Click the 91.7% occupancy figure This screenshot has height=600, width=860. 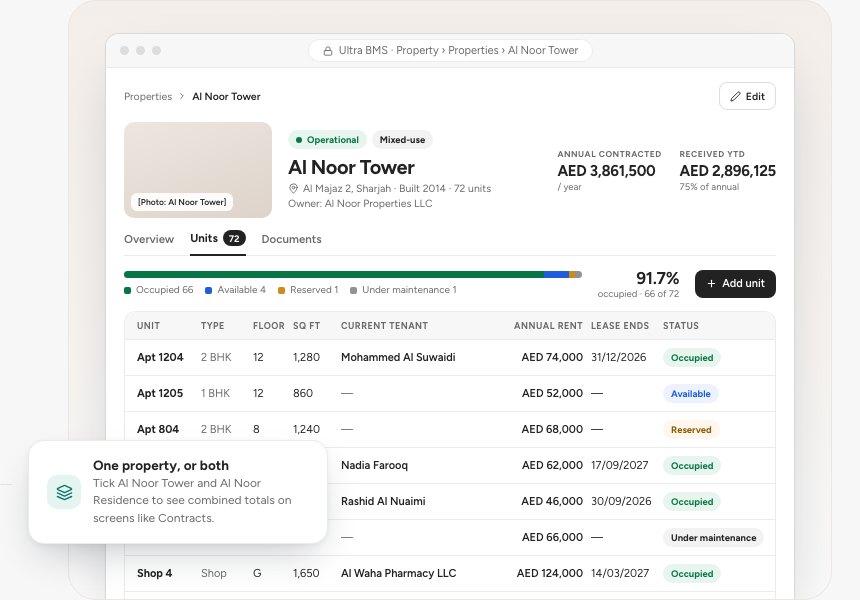(x=658, y=278)
